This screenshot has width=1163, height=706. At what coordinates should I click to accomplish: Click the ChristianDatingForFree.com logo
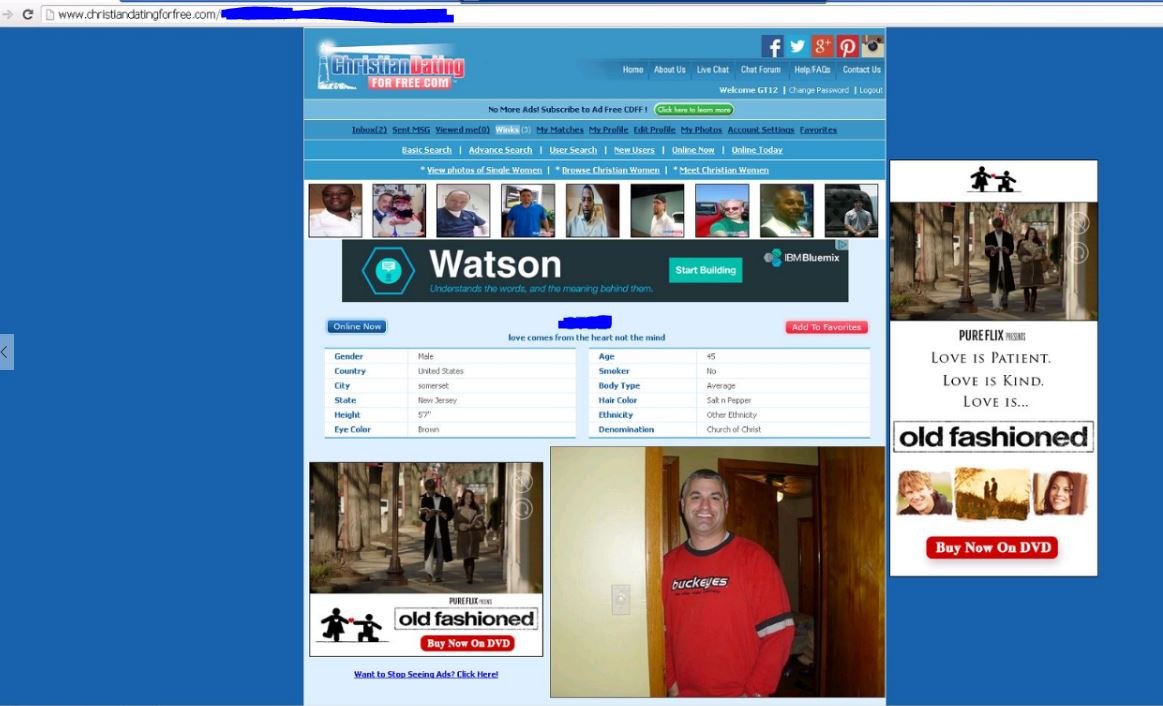point(391,67)
